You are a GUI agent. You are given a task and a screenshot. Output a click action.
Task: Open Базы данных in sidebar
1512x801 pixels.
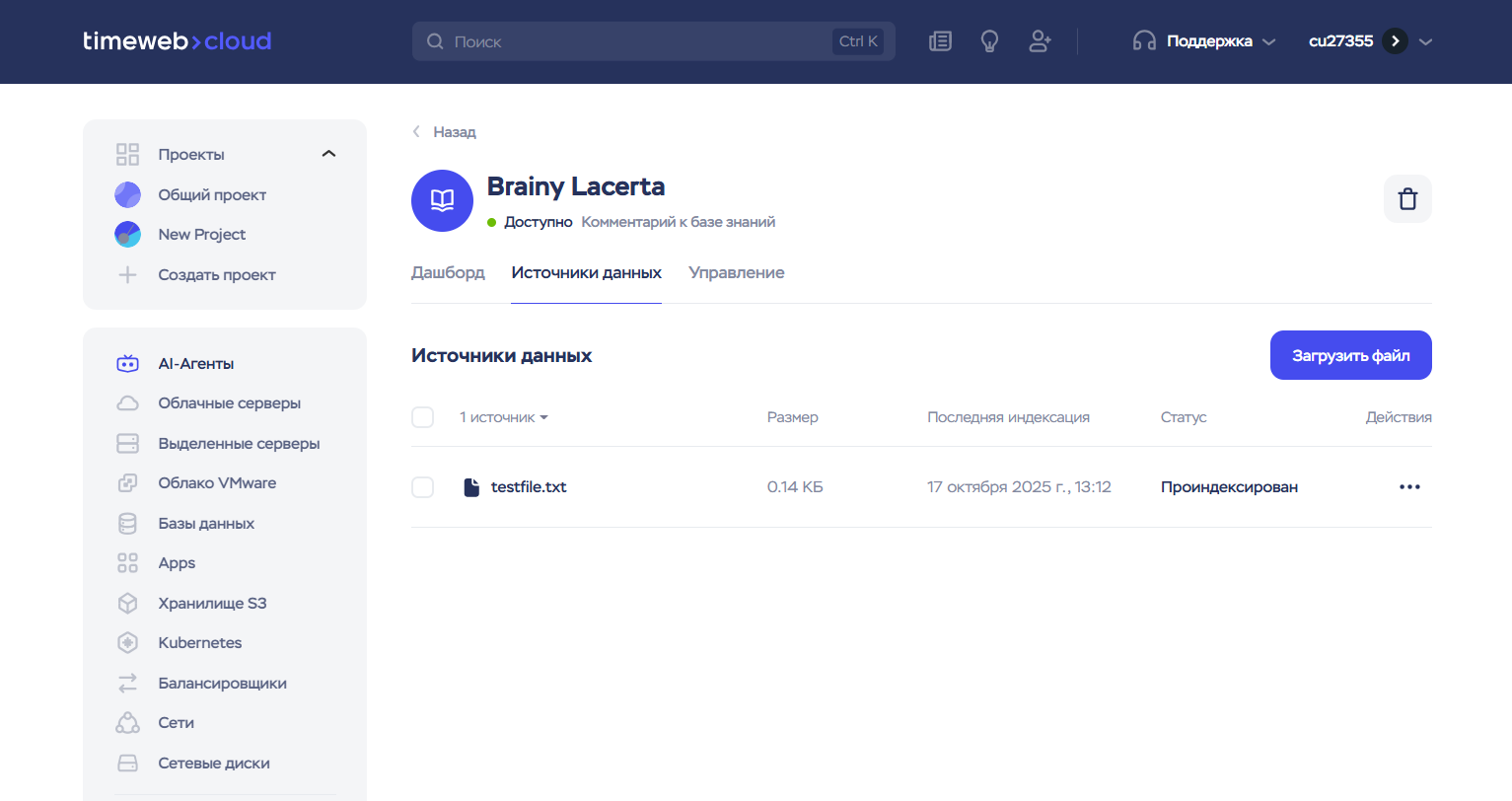(206, 523)
